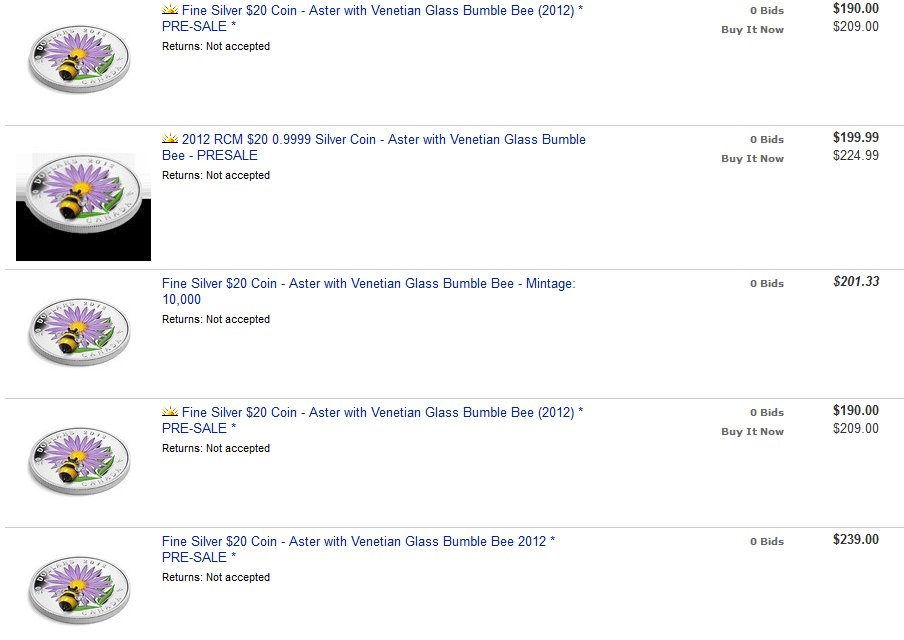Click $199.99 bid price on RCM listing
Image resolution: width=904 pixels, height=640 pixels.
click(856, 137)
